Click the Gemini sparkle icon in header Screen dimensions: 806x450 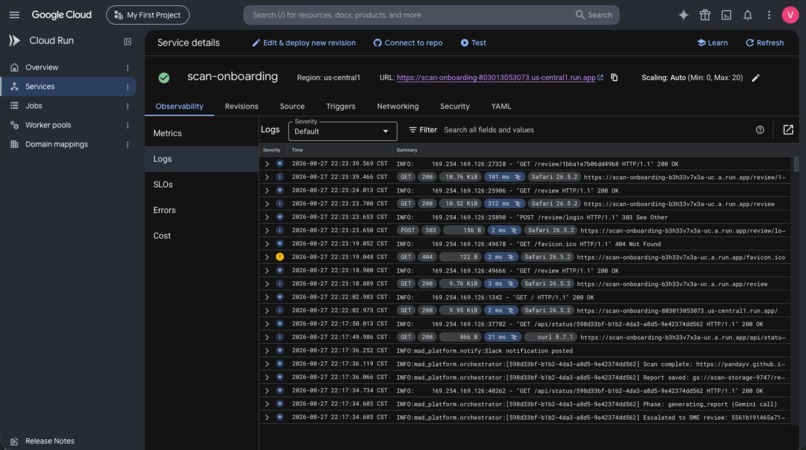point(683,15)
